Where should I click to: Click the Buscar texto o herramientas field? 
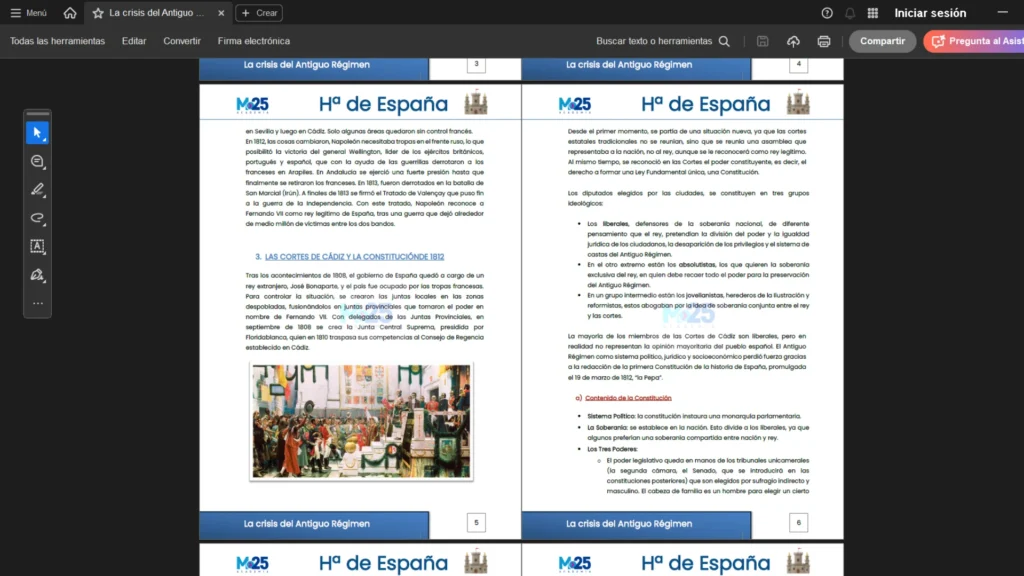[662, 41]
